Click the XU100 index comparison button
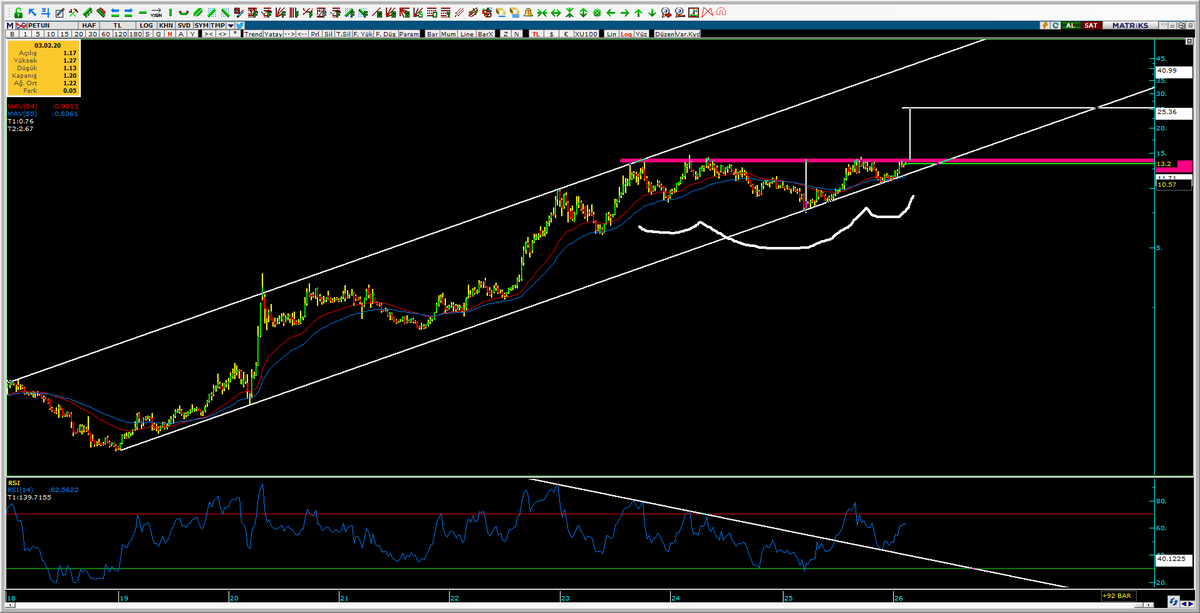Image resolution: width=1200 pixels, height=613 pixels. coord(586,33)
